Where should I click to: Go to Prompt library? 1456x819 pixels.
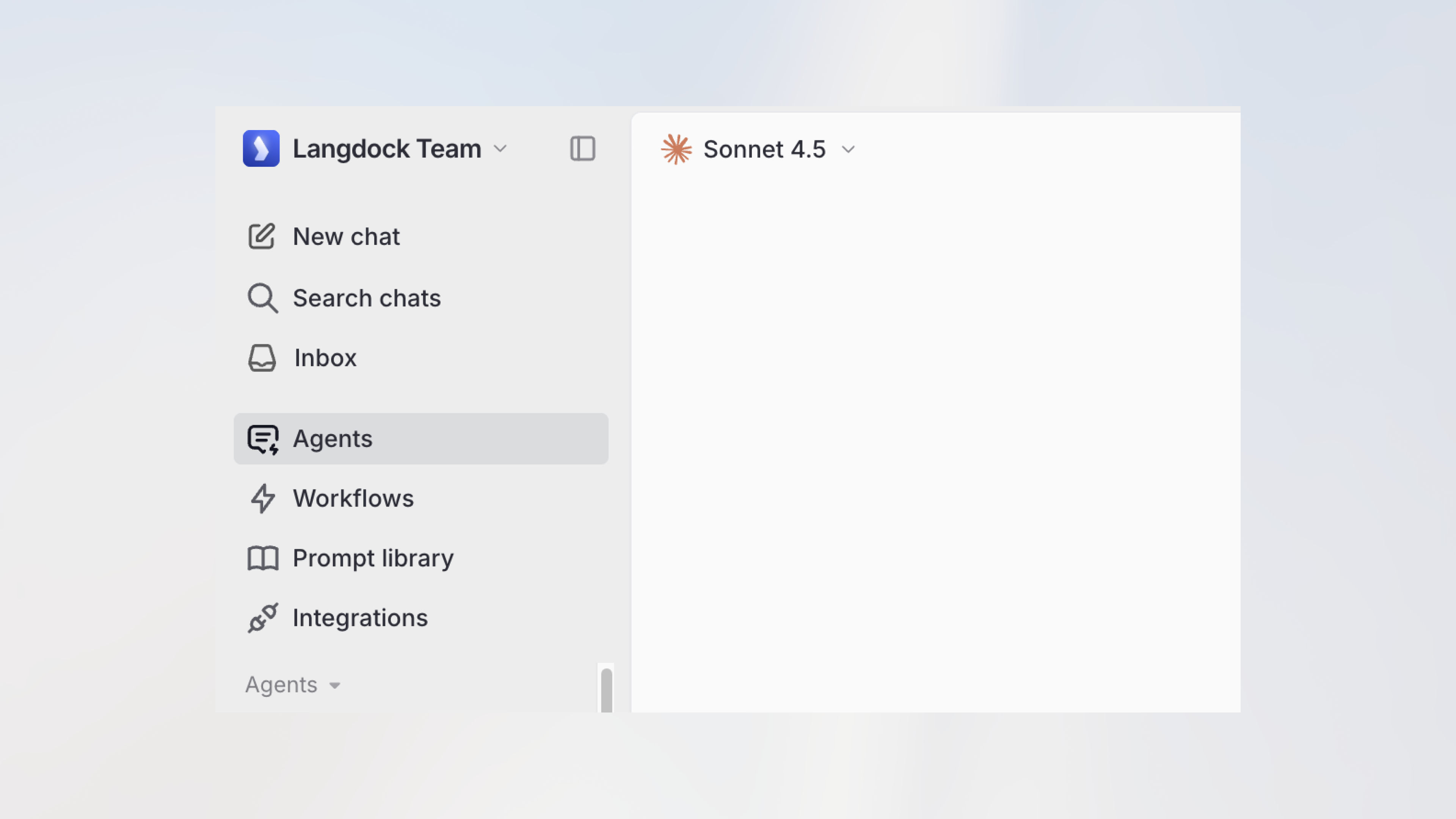pos(373,559)
